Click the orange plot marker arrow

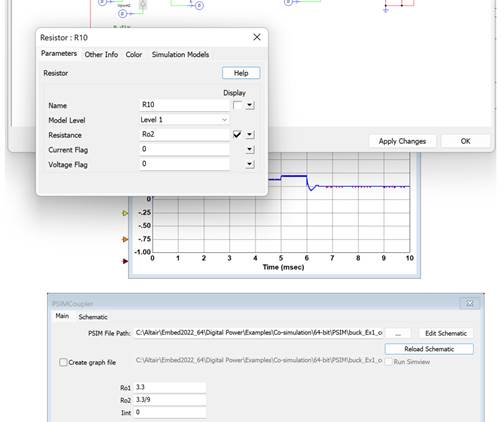click(x=125, y=239)
